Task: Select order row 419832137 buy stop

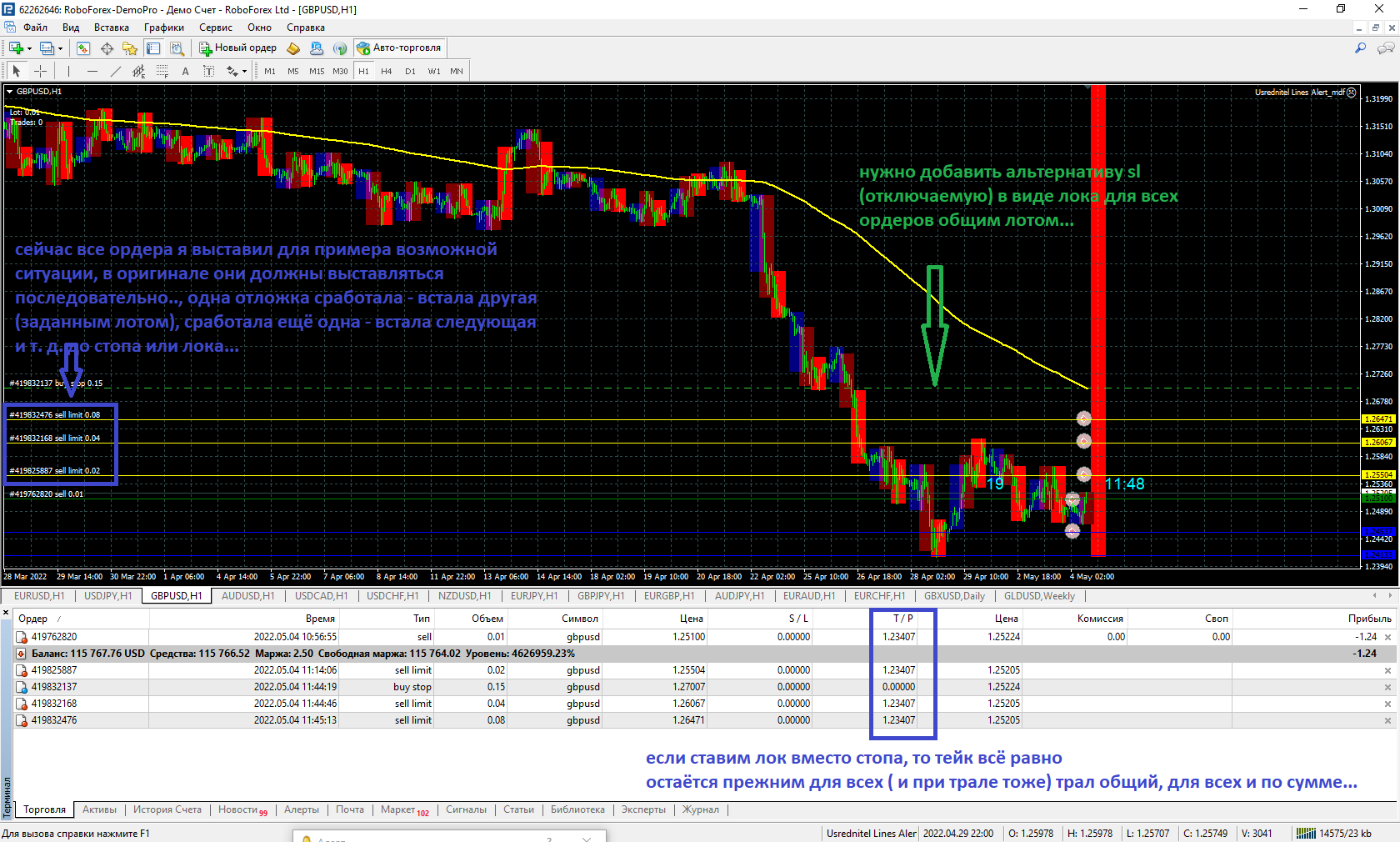Action: click(705, 687)
